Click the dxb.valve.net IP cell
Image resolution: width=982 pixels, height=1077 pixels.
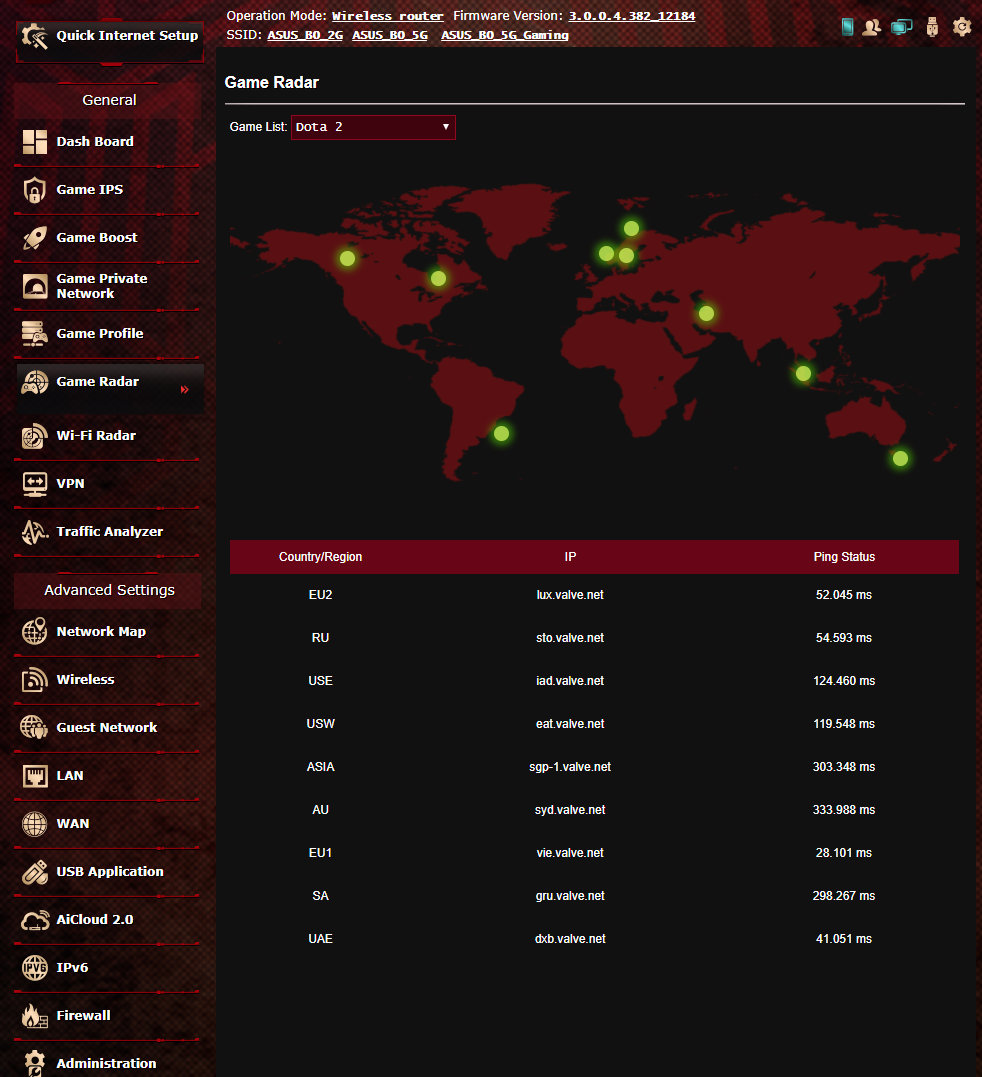570,939
